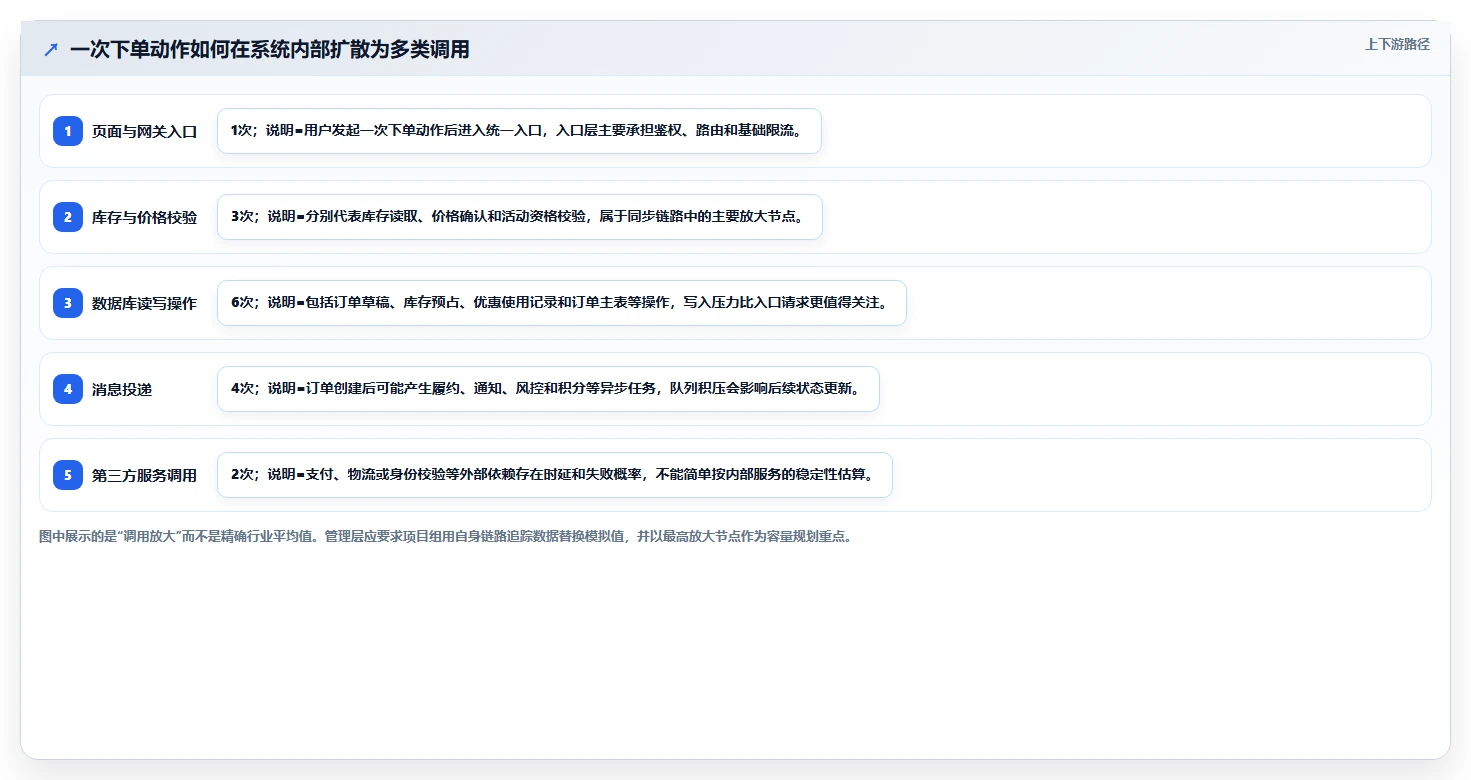
Task: Click the step 3 number badge
Action: [68, 303]
